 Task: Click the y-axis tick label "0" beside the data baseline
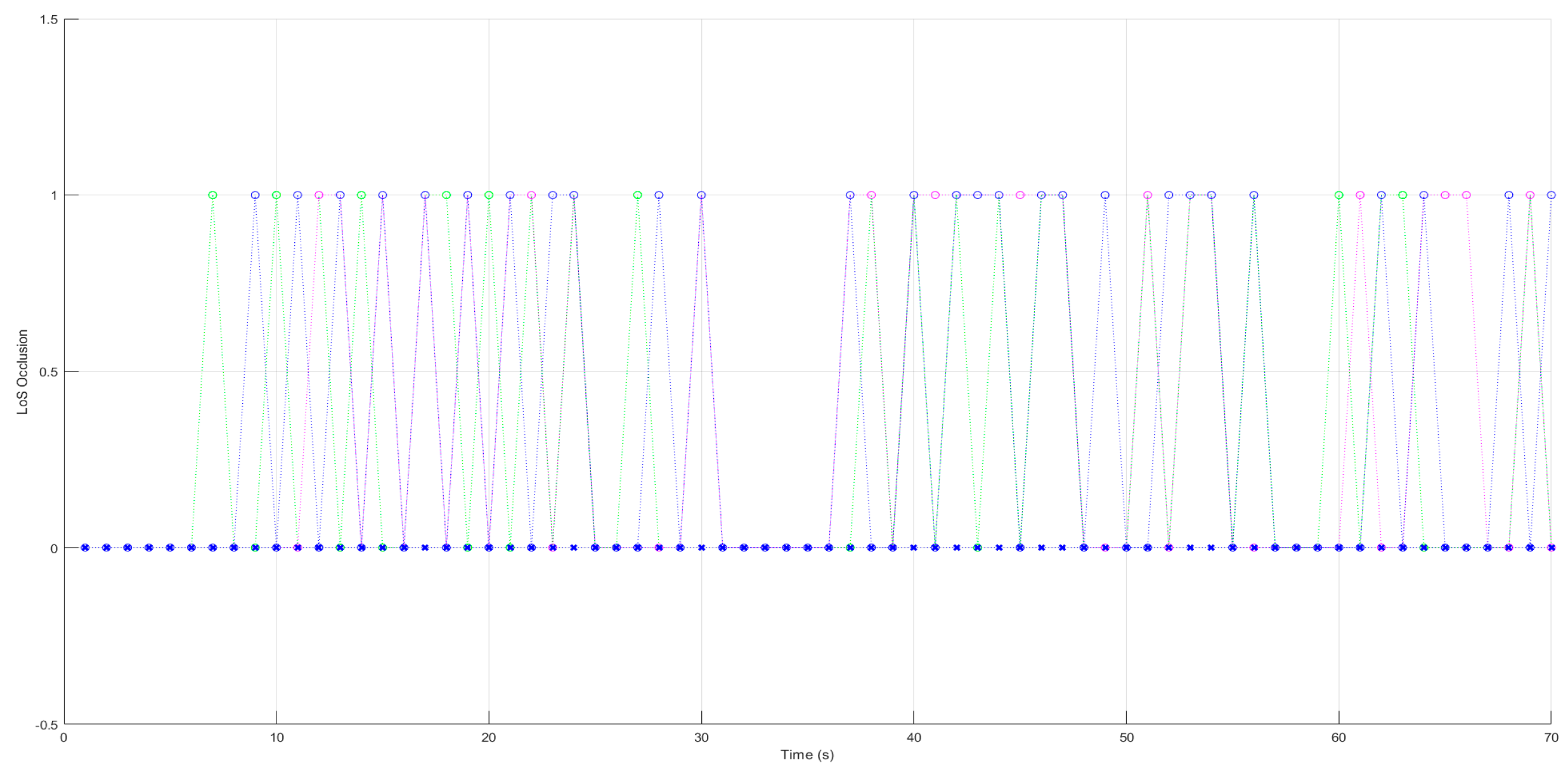point(54,548)
